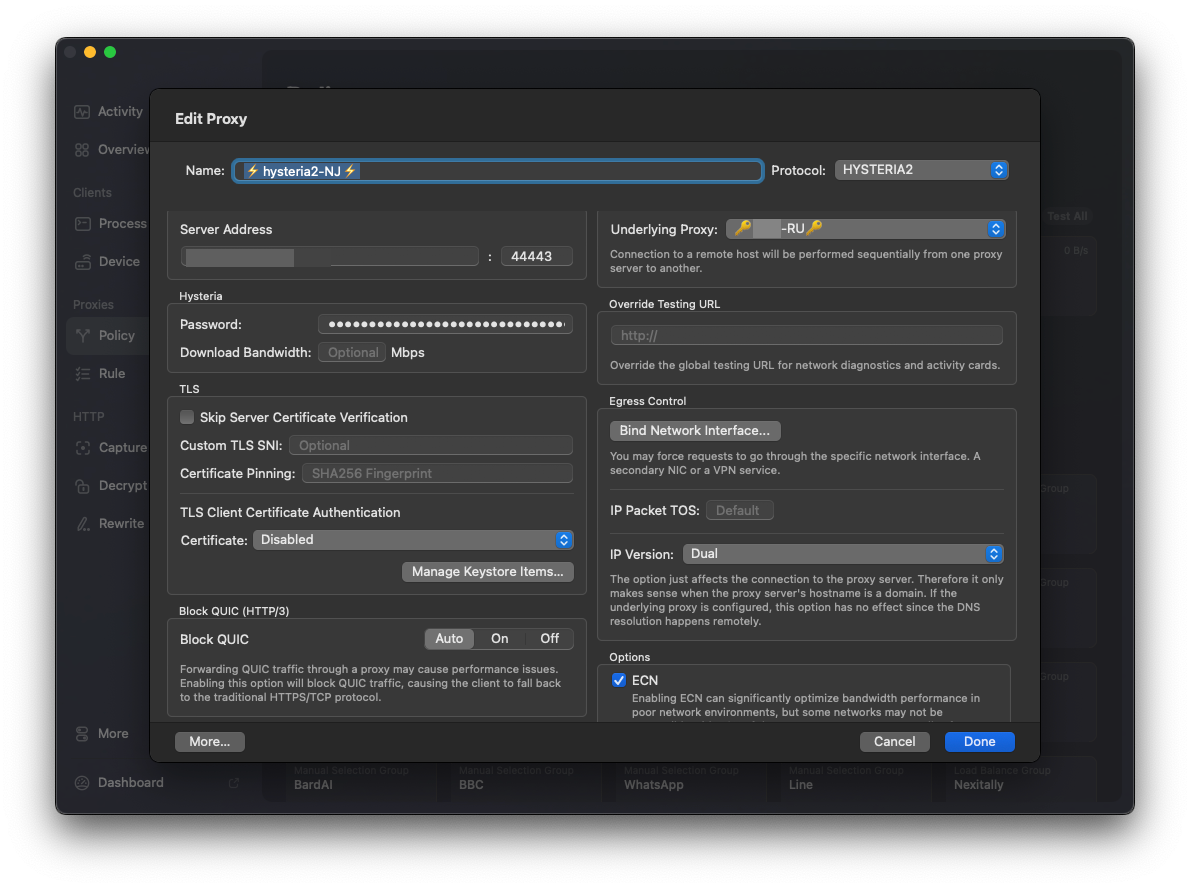This screenshot has width=1190, height=888.
Task: Enable Skip Server Certificate Verification checkbox
Action: 187,417
